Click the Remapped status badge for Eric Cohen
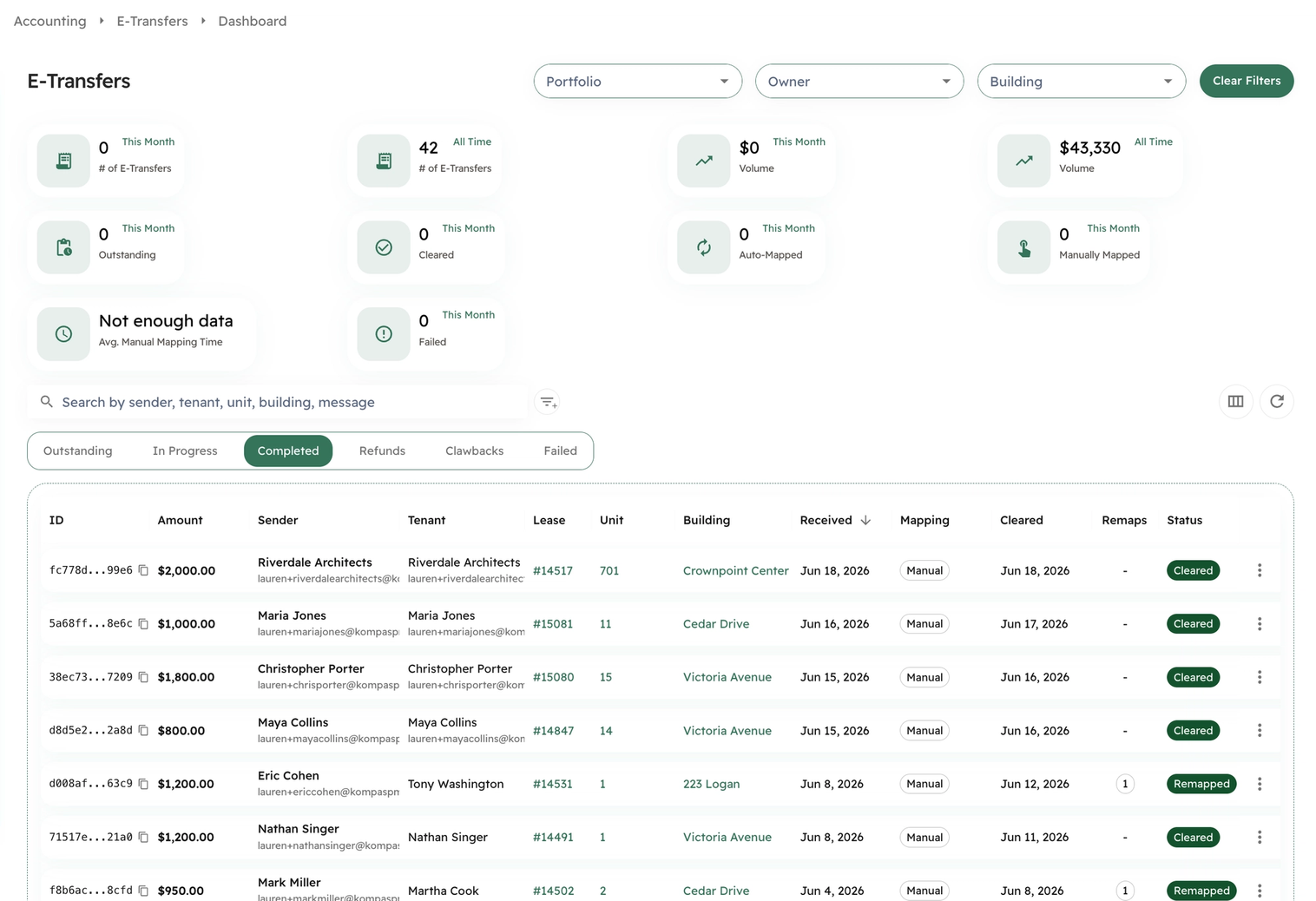Image resolution: width=1316 pixels, height=901 pixels. [x=1201, y=784]
